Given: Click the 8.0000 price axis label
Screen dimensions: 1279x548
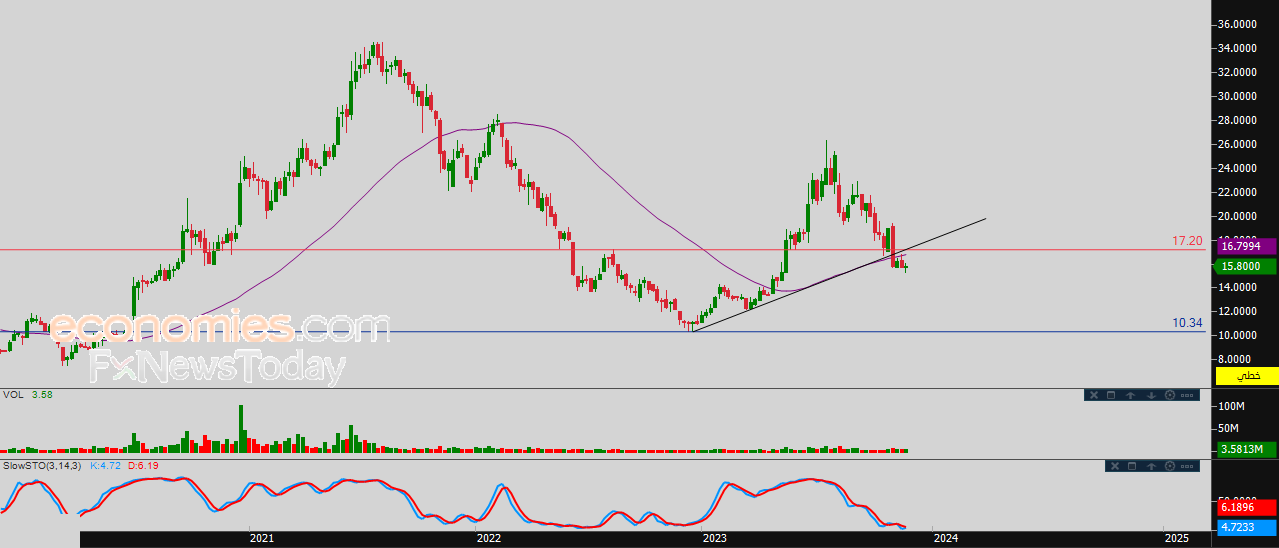Looking at the screenshot, I should [1238, 360].
